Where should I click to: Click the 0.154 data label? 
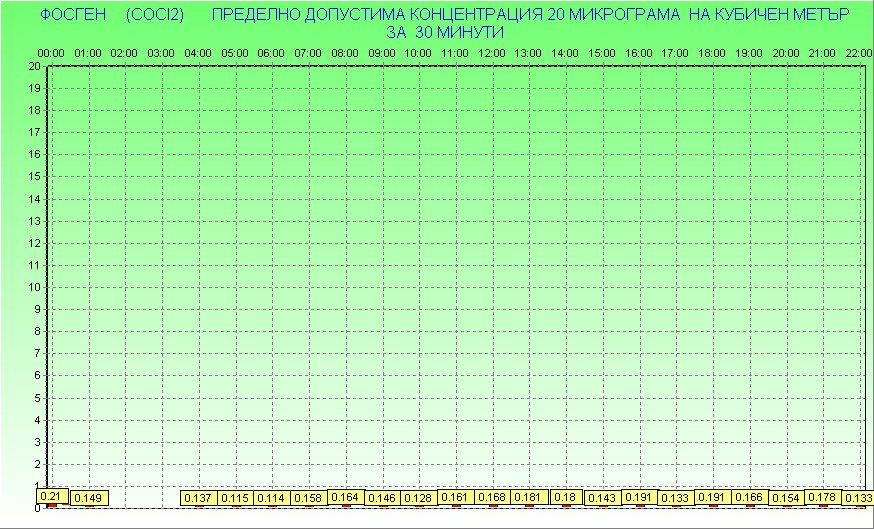coord(787,498)
